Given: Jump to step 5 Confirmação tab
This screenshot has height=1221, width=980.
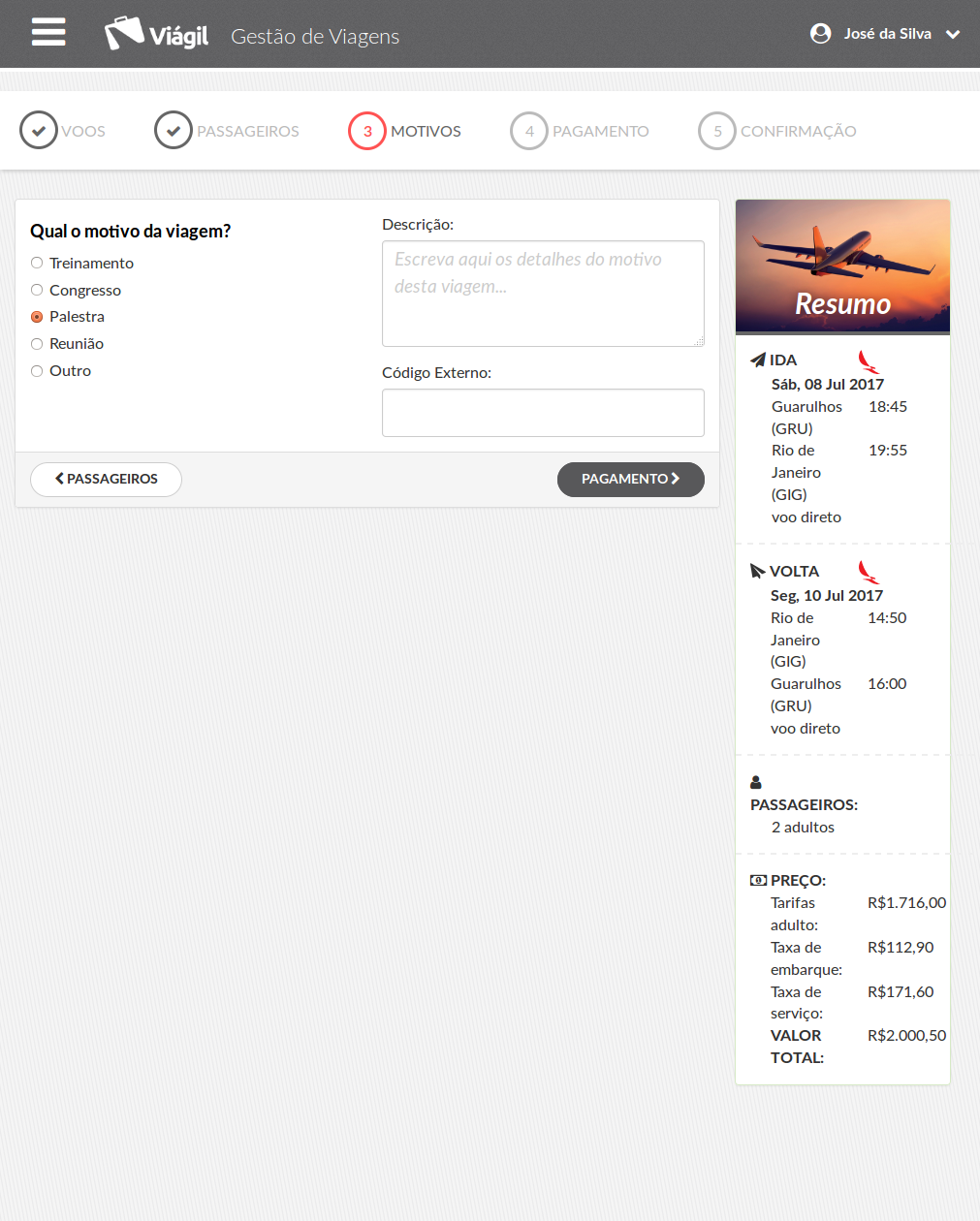Looking at the screenshot, I should pos(777,131).
